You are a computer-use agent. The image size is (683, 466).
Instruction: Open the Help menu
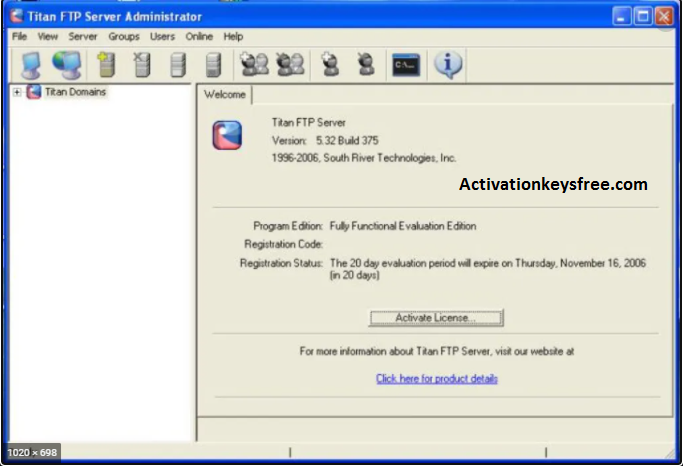click(x=233, y=37)
